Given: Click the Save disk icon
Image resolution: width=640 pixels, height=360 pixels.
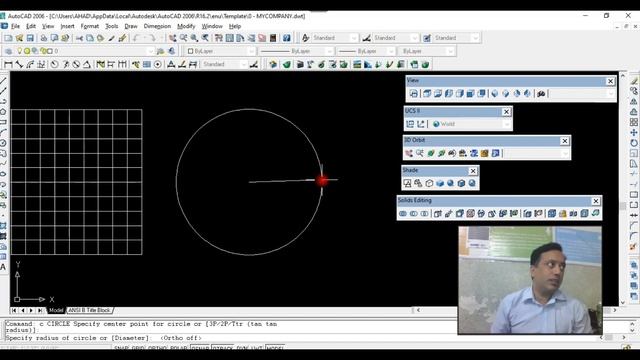Looking at the screenshot, I should (30, 38).
